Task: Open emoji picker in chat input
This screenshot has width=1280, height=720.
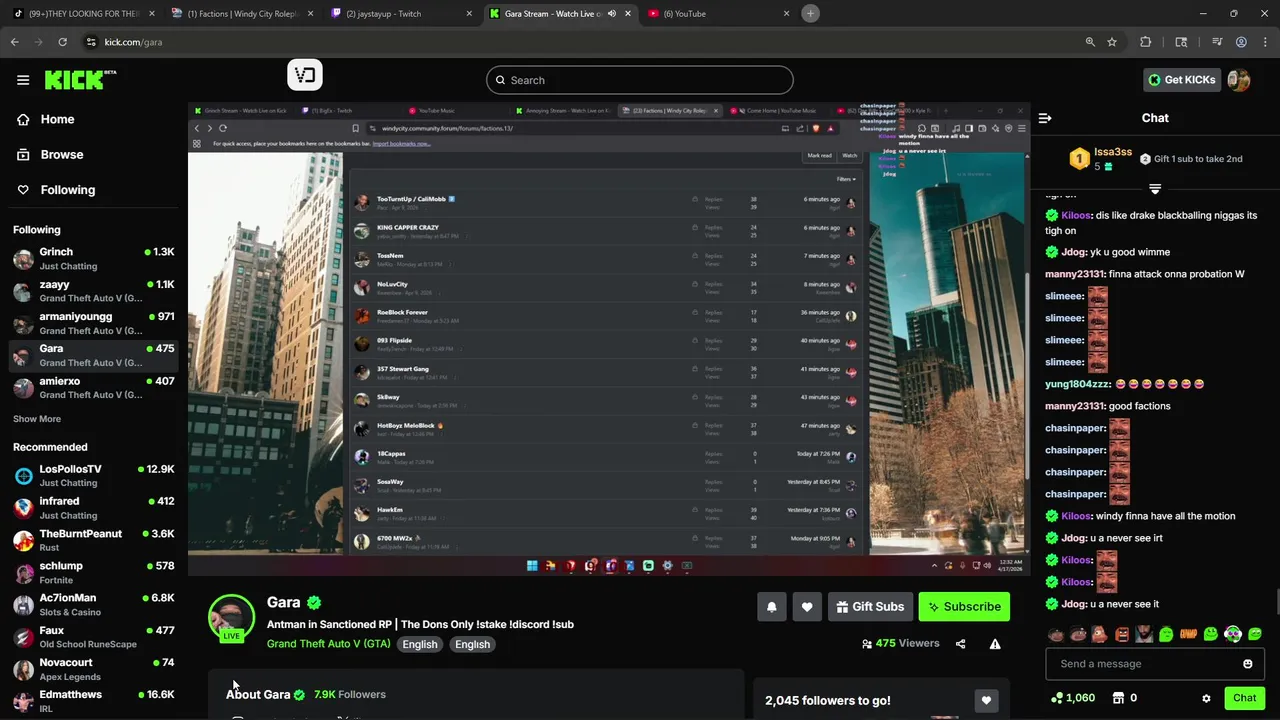Action: [1247, 664]
